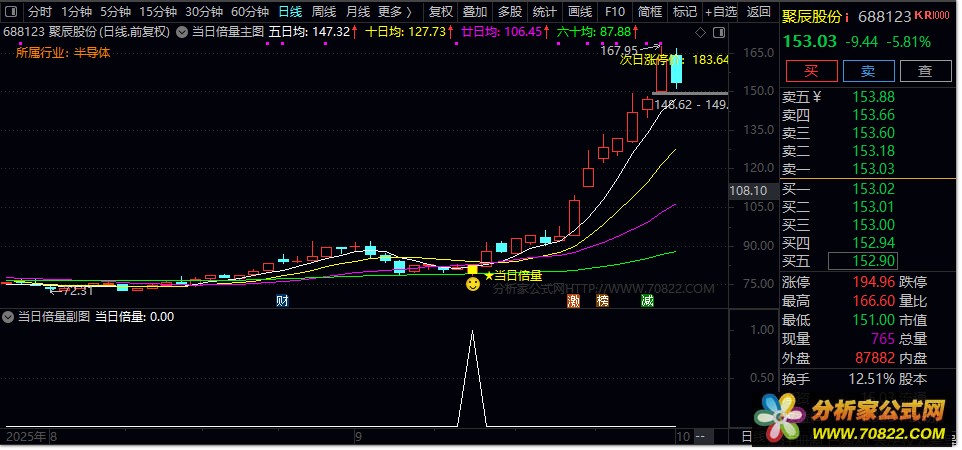Image resolution: width=962 pixels, height=450 pixels.
Task: Select the 买四 152.94 order row
Action: (839, 242)
